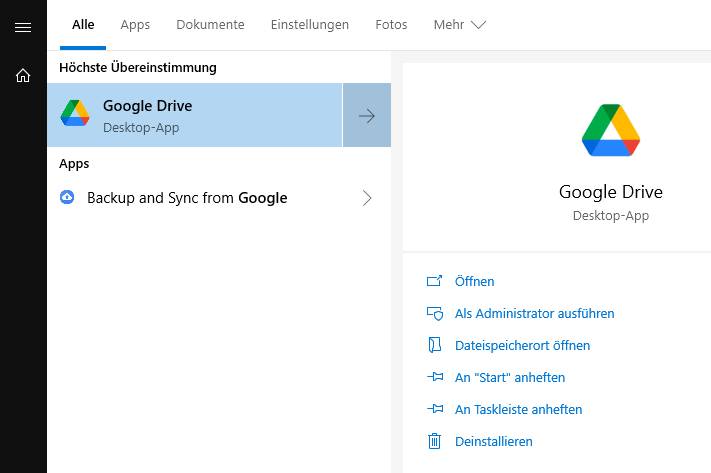Viewport: 711px width, 473px height.
Task: Click the Apps section heading in results
Action: click(x=74, y=164)
